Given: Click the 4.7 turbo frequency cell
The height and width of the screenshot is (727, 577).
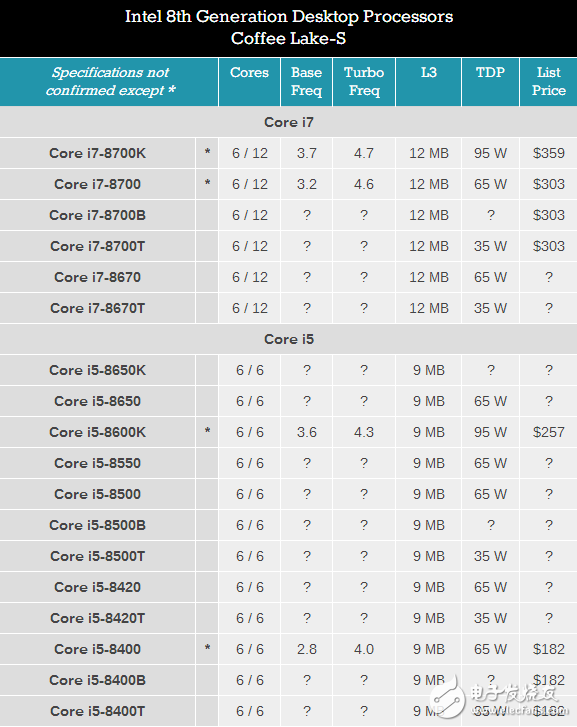Looking at the screenshot, I should (x=364, y=153).
